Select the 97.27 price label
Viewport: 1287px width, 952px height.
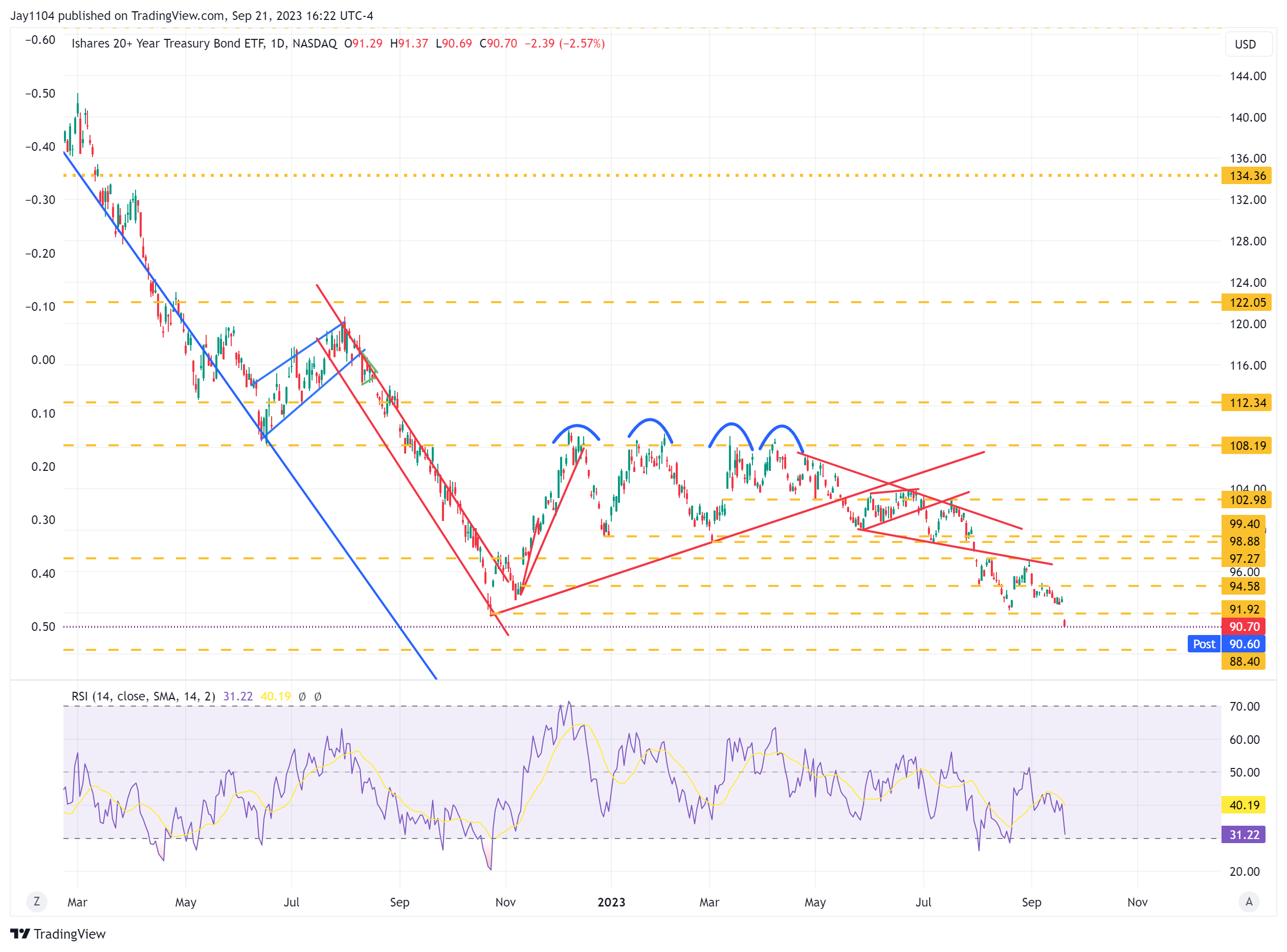1244,558
